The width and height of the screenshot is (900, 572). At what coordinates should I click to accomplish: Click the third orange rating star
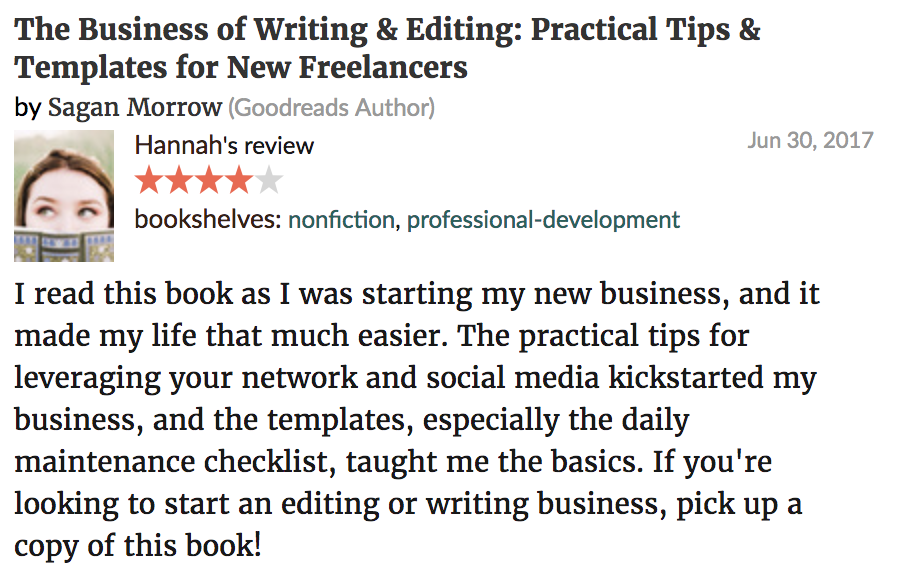[x=209, y=180]
